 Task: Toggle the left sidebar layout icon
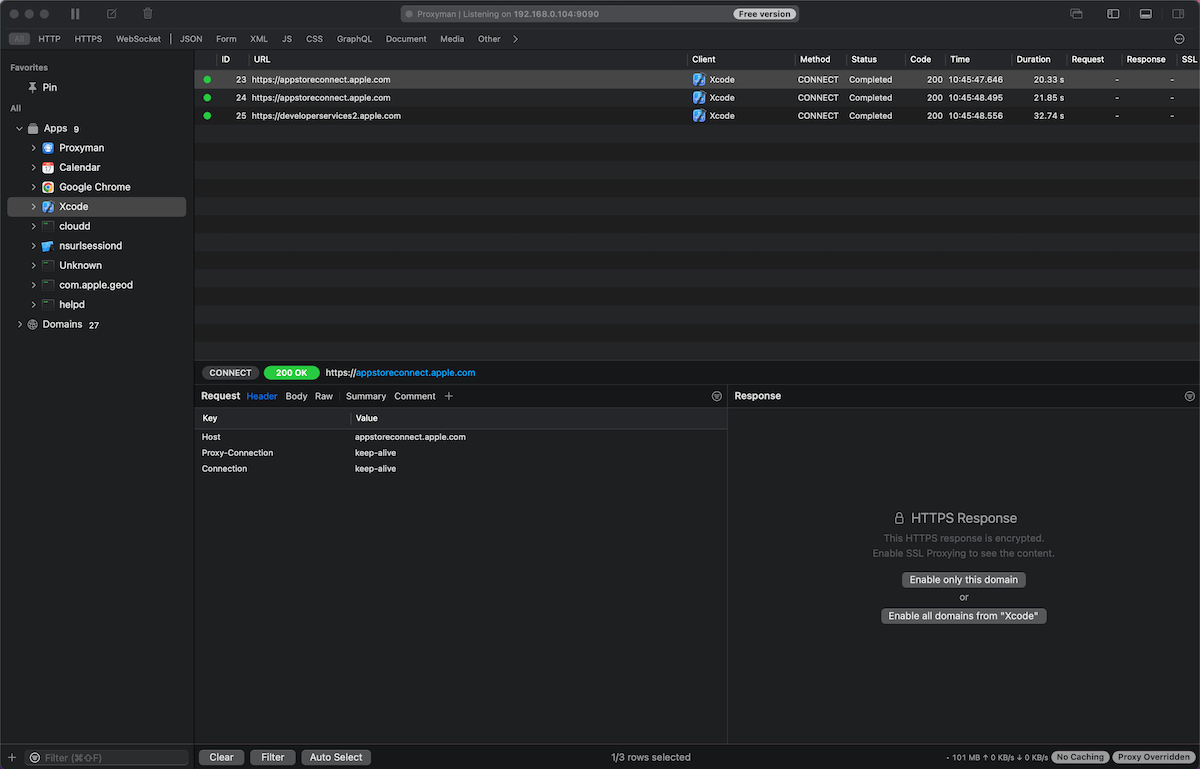coord(1112,14)
